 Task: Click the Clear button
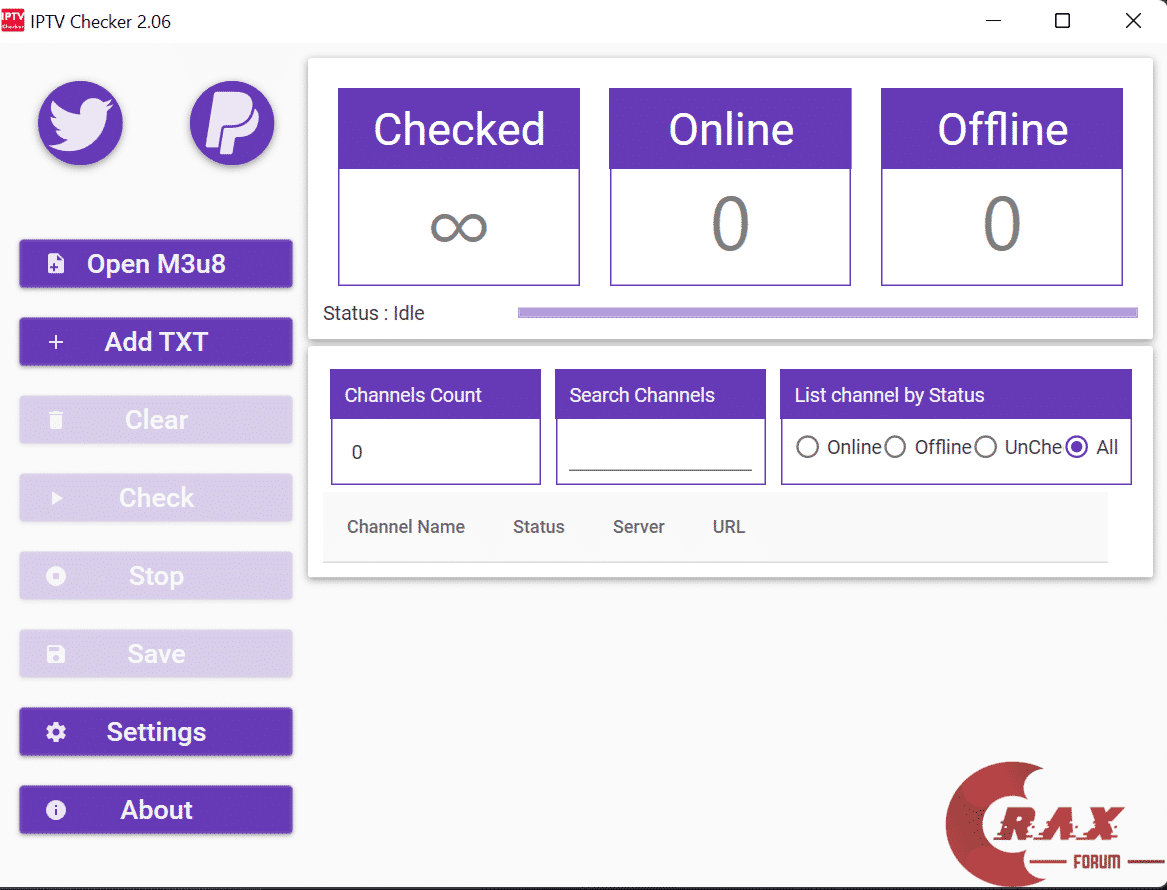pyautogui.click(x=156, y=420)
